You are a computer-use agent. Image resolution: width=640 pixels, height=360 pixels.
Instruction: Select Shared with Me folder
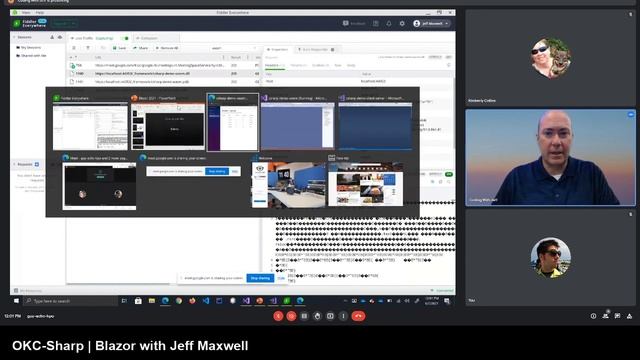[31, 56]
